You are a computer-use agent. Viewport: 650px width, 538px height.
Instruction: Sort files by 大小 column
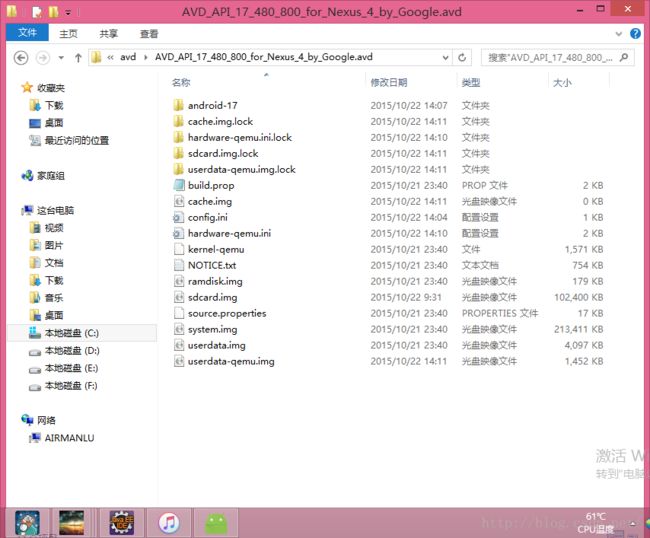click(x=562, y=82)
